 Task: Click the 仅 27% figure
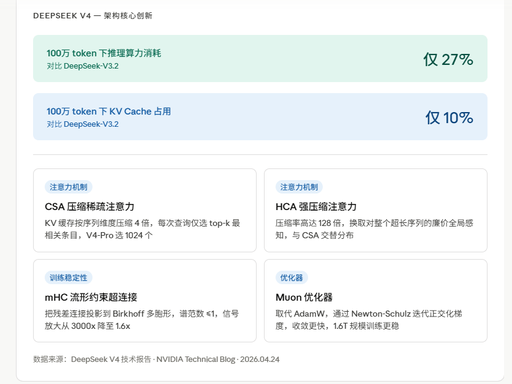[x=448, y=60]
